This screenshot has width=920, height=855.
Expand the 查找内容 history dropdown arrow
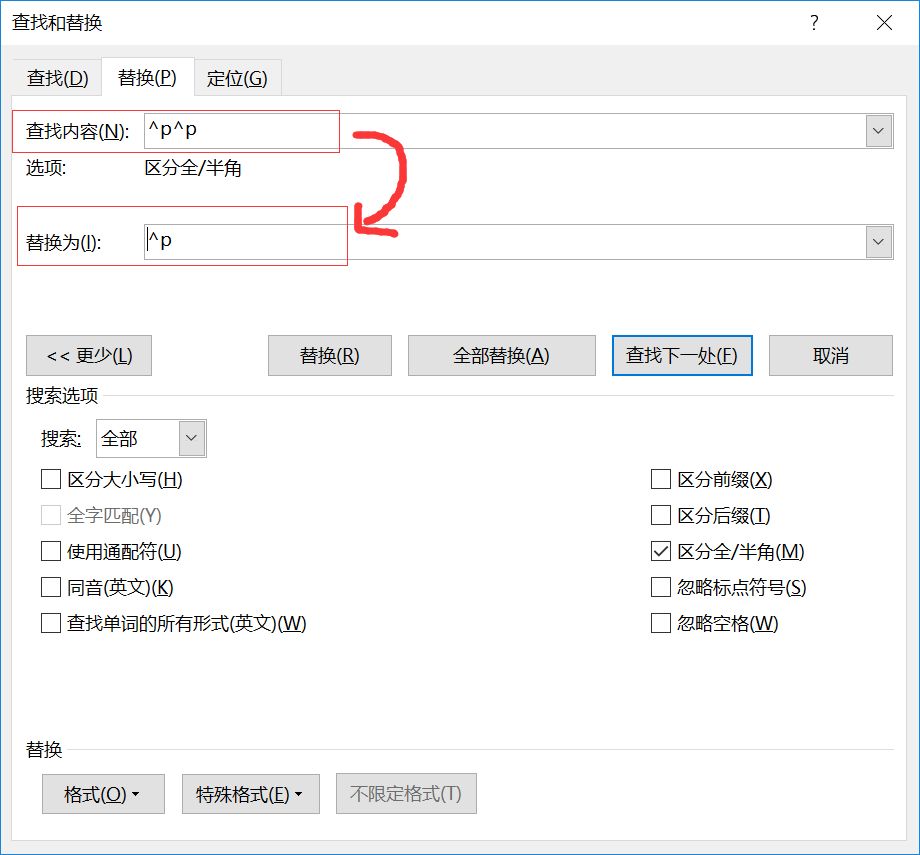[879, 131]
